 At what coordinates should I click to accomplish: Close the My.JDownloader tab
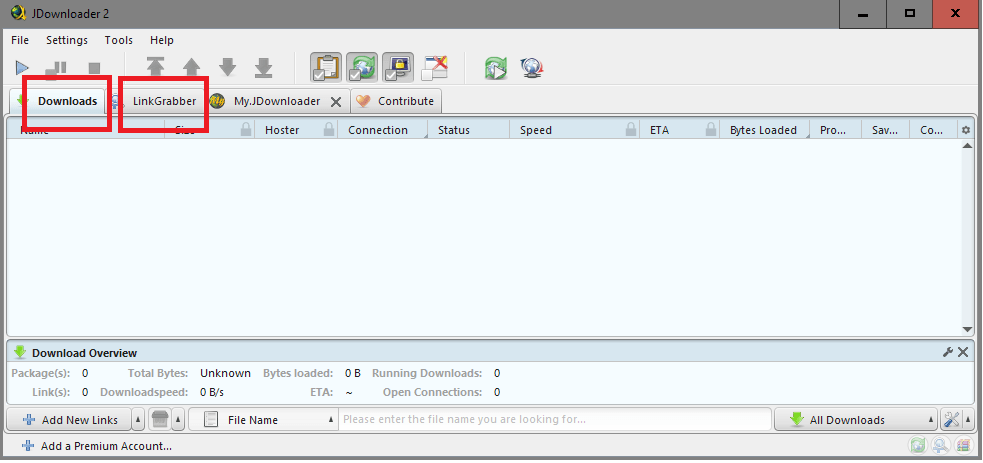point(336,101)
